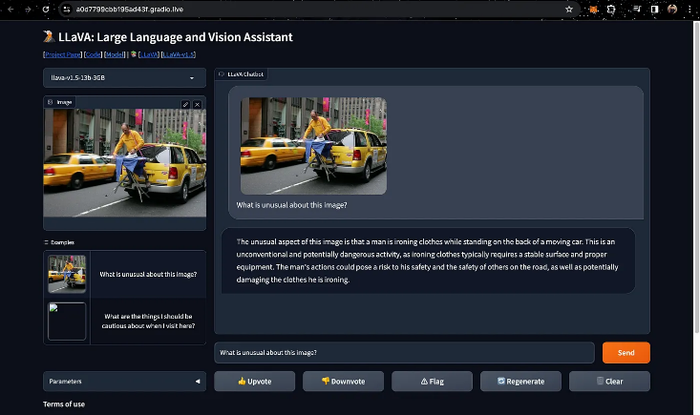
Task: Click the user question text in the chat bubble
Action: pos(292,205)
